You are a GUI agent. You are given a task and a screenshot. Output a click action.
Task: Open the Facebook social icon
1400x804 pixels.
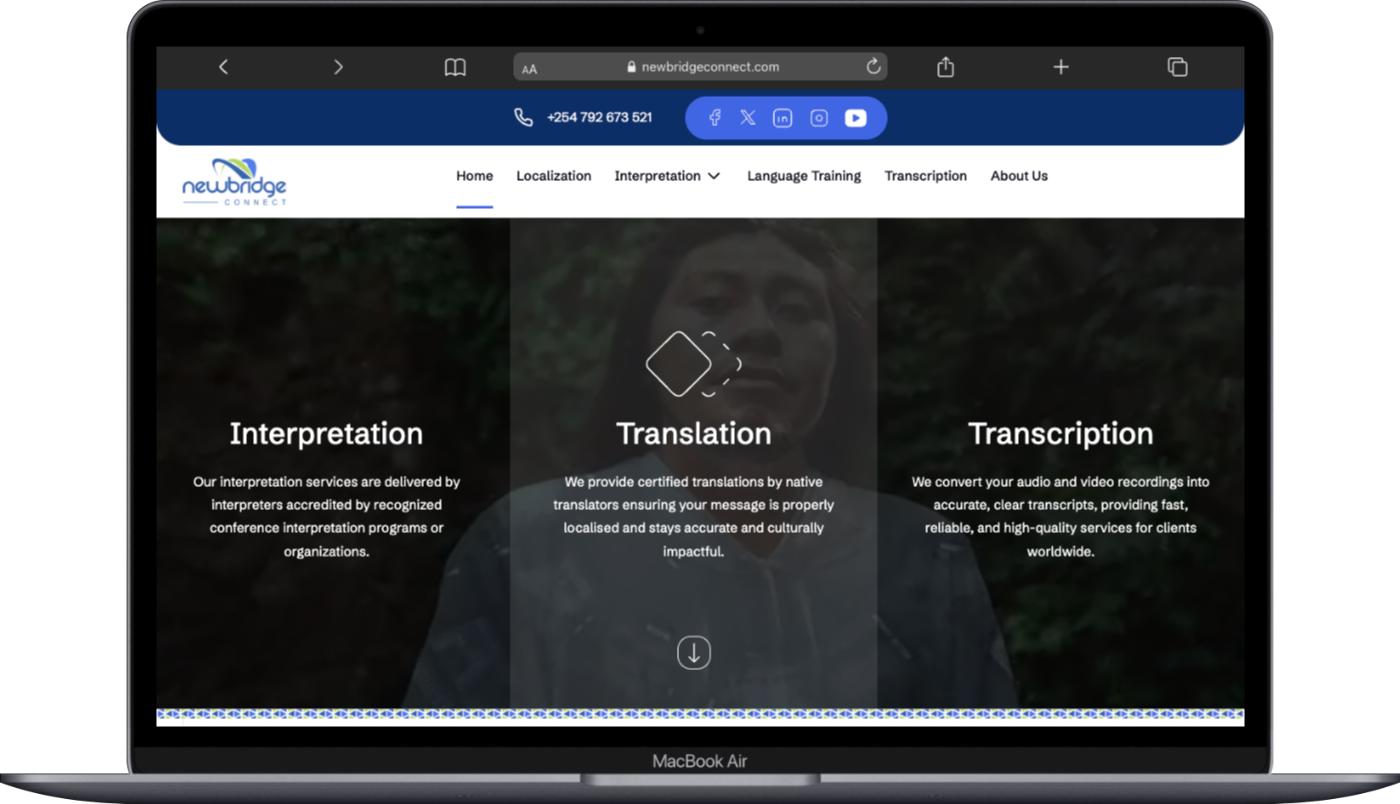tap(715, 118)
